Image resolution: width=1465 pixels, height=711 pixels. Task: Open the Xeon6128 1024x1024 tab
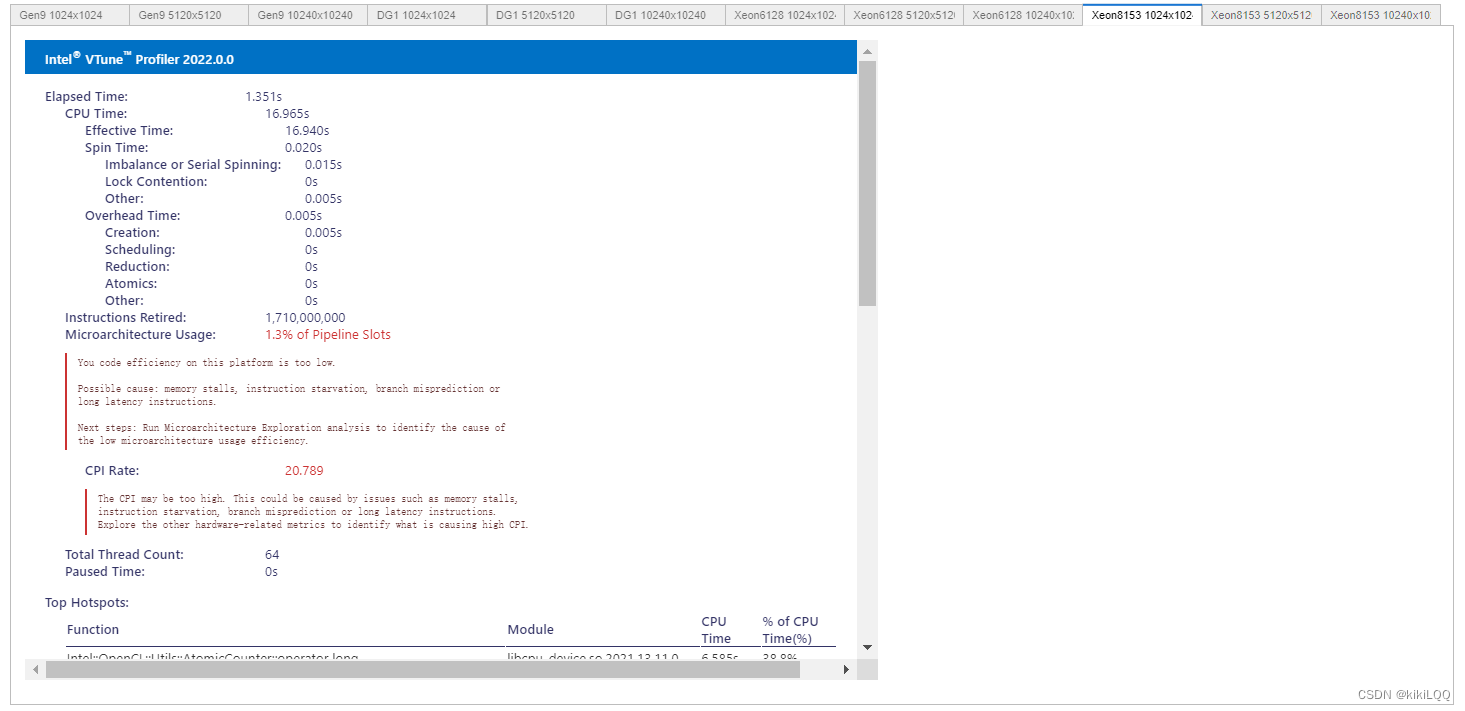point(785,15)
